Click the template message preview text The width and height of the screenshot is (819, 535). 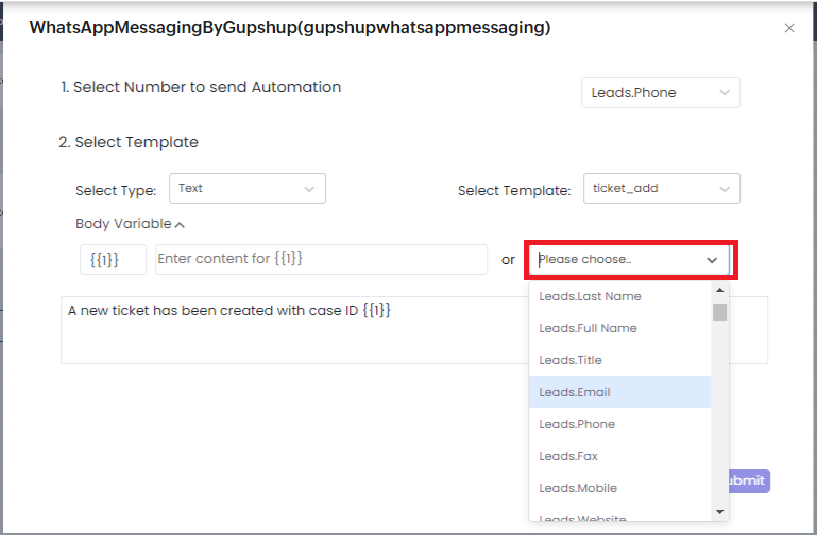point(229,310)
